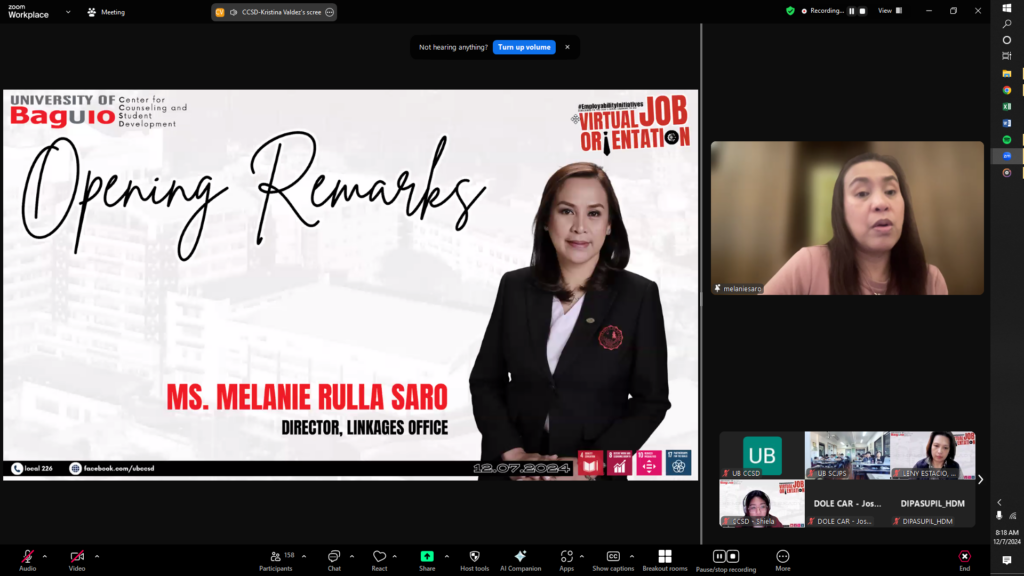This screenshot has height=576, width=1024.
Task: Open Host tools shield menu
Action: [x=475, y=560]
